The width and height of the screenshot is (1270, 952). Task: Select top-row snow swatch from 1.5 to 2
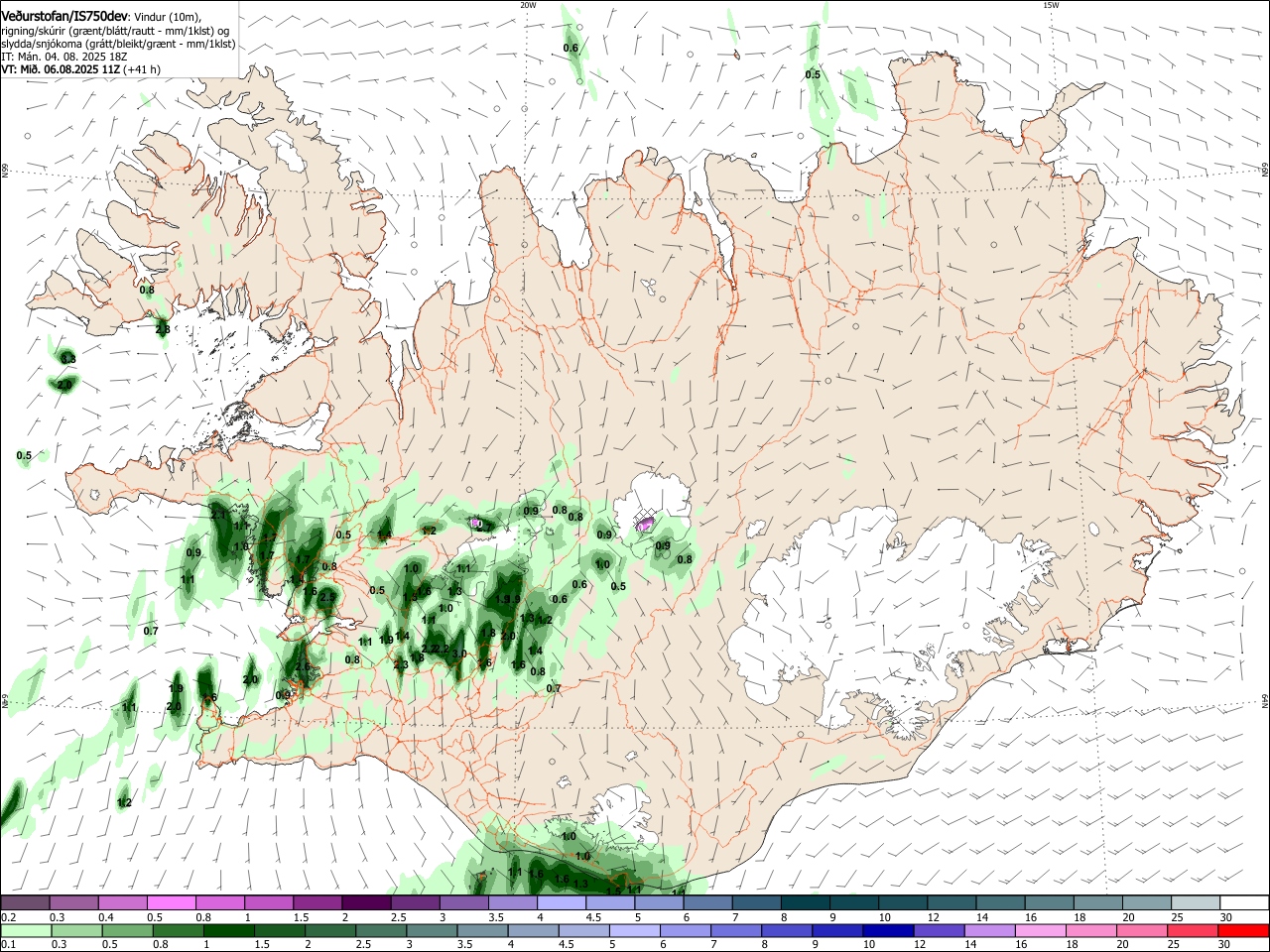[x=317, y=902]
